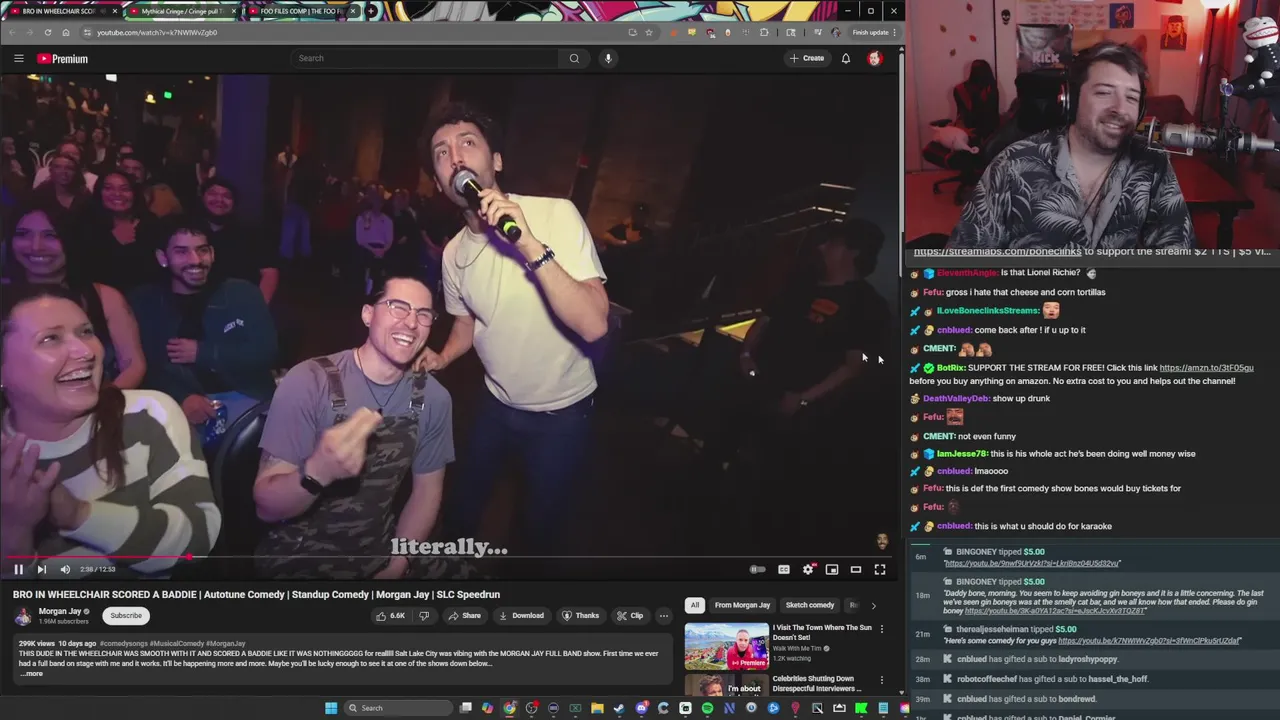1280x720 pixels.
Task: Click the page scrollbar down arrow
Action: tap(900, 692)
